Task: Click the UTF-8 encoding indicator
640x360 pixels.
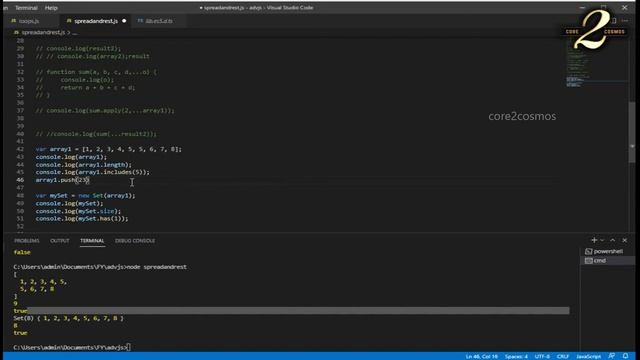Action: 542,356
